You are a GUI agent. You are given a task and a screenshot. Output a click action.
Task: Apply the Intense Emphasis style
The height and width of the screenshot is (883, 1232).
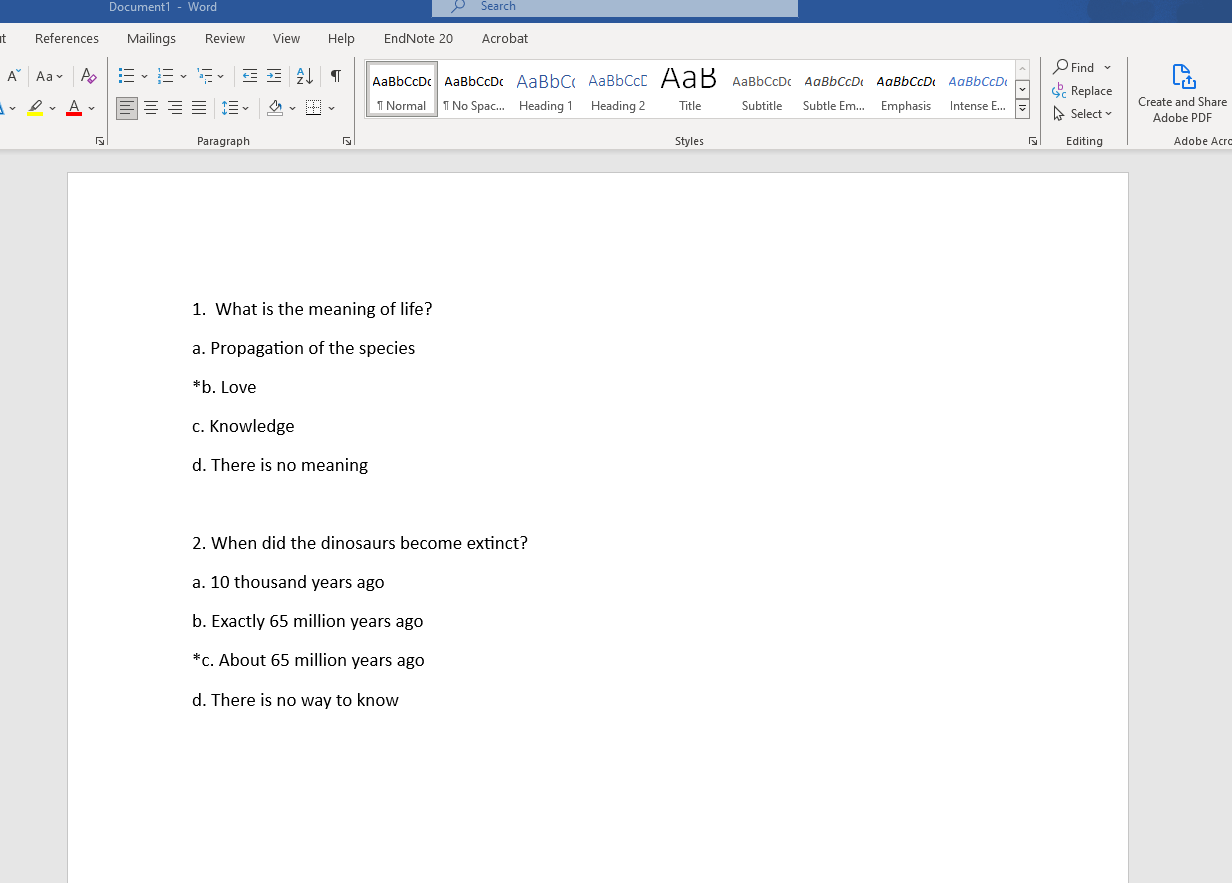pos(978,89)
